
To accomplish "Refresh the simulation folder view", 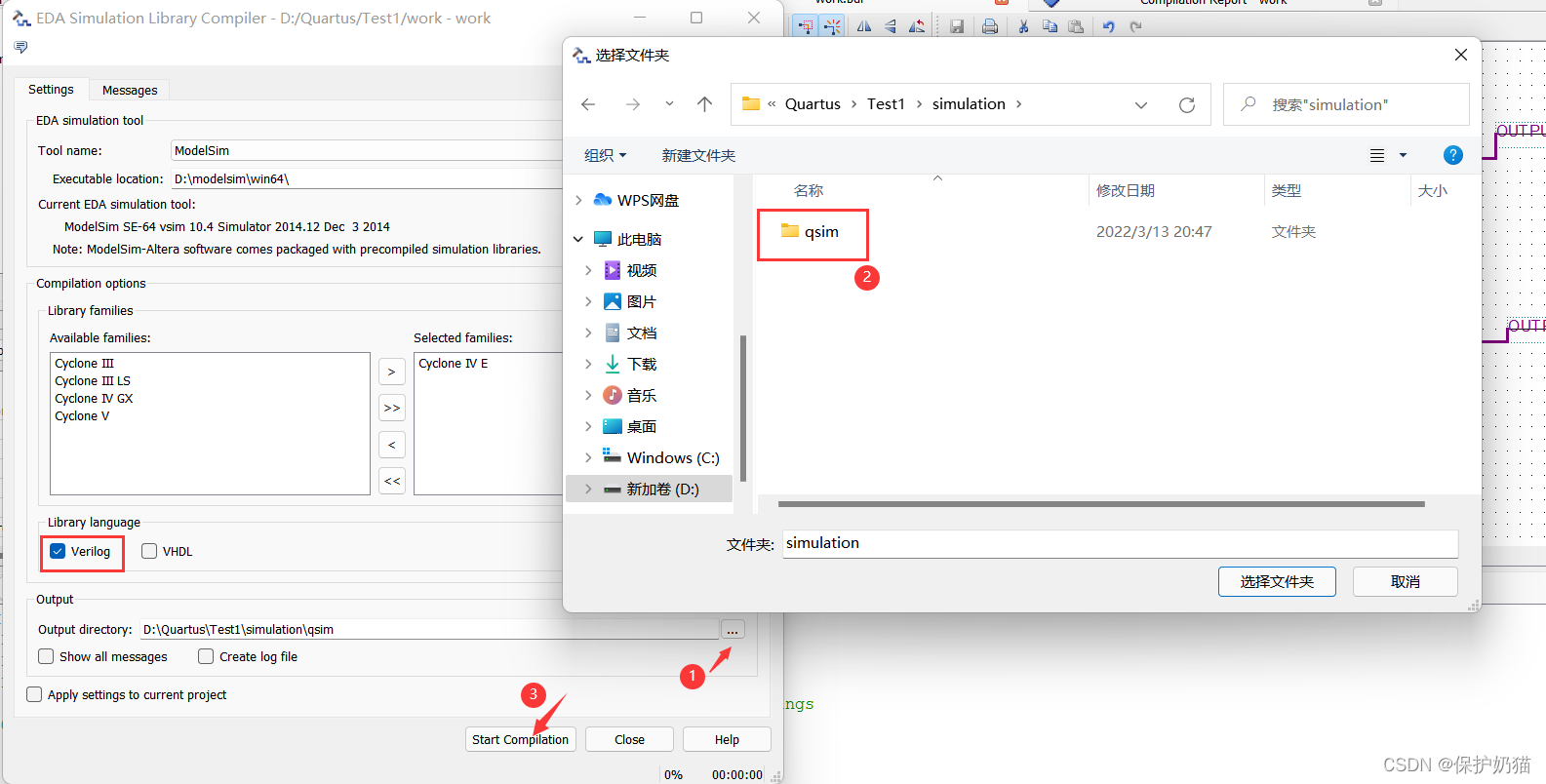I will click(1187, 104).
